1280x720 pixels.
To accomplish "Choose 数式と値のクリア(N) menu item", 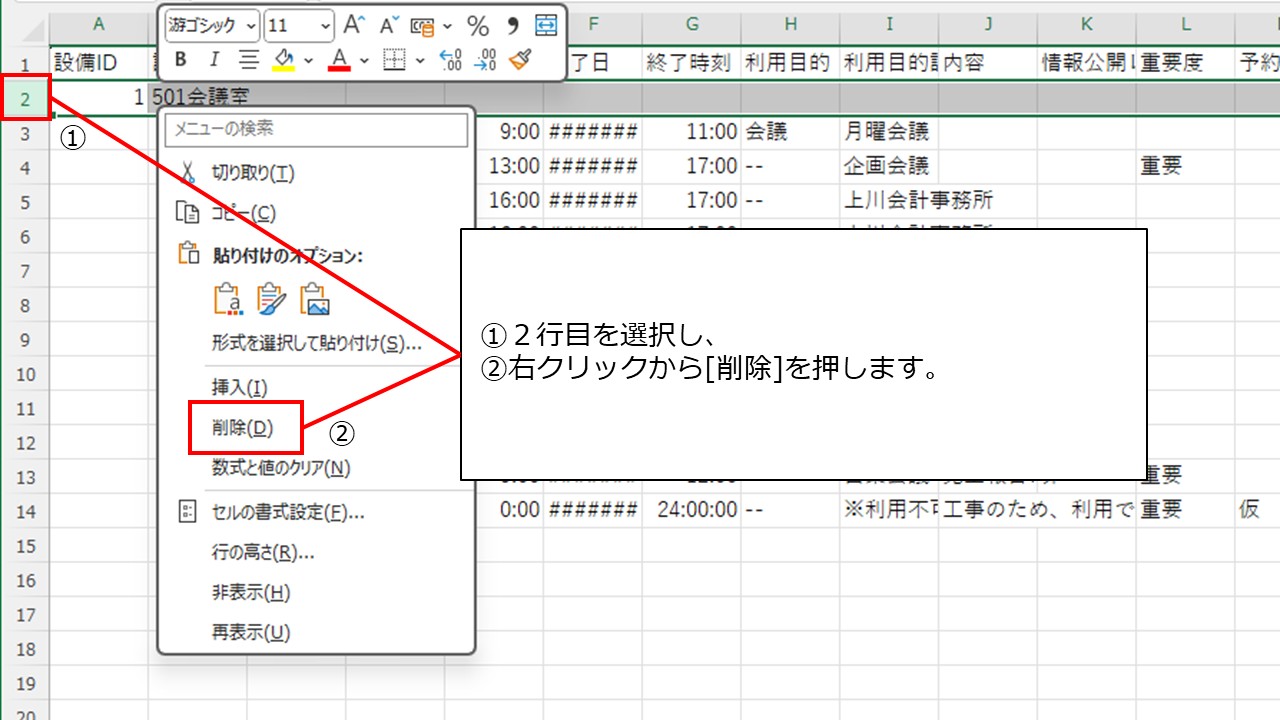I will coord(316,467).
